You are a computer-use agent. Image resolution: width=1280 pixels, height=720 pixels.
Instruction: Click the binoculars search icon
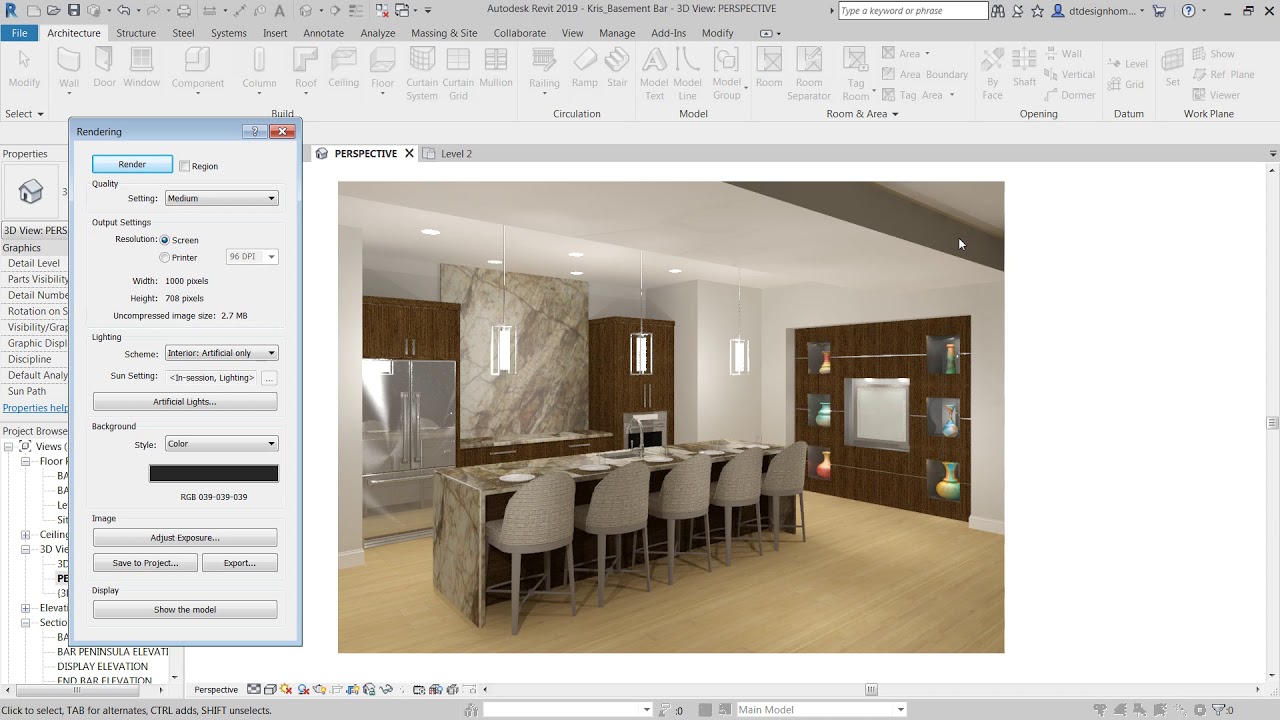click(x=997, y=11)
